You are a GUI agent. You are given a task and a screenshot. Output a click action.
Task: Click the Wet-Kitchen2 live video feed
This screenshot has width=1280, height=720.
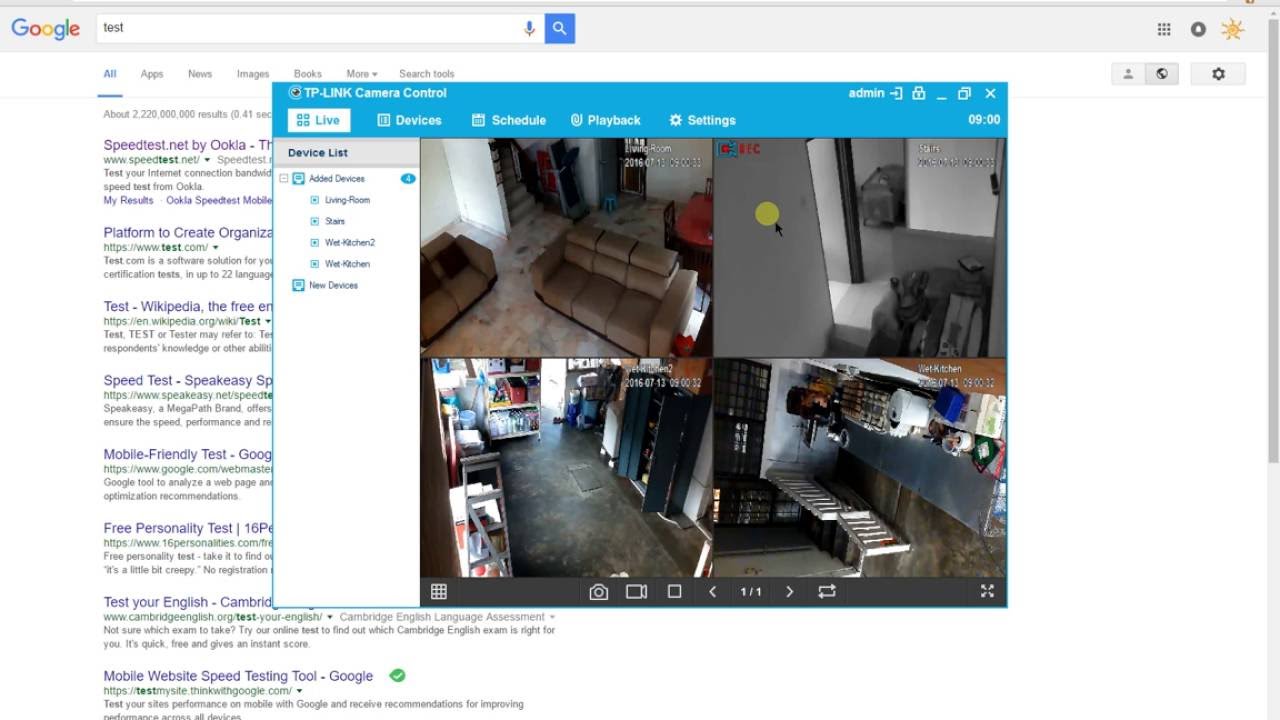pos(566,468)
